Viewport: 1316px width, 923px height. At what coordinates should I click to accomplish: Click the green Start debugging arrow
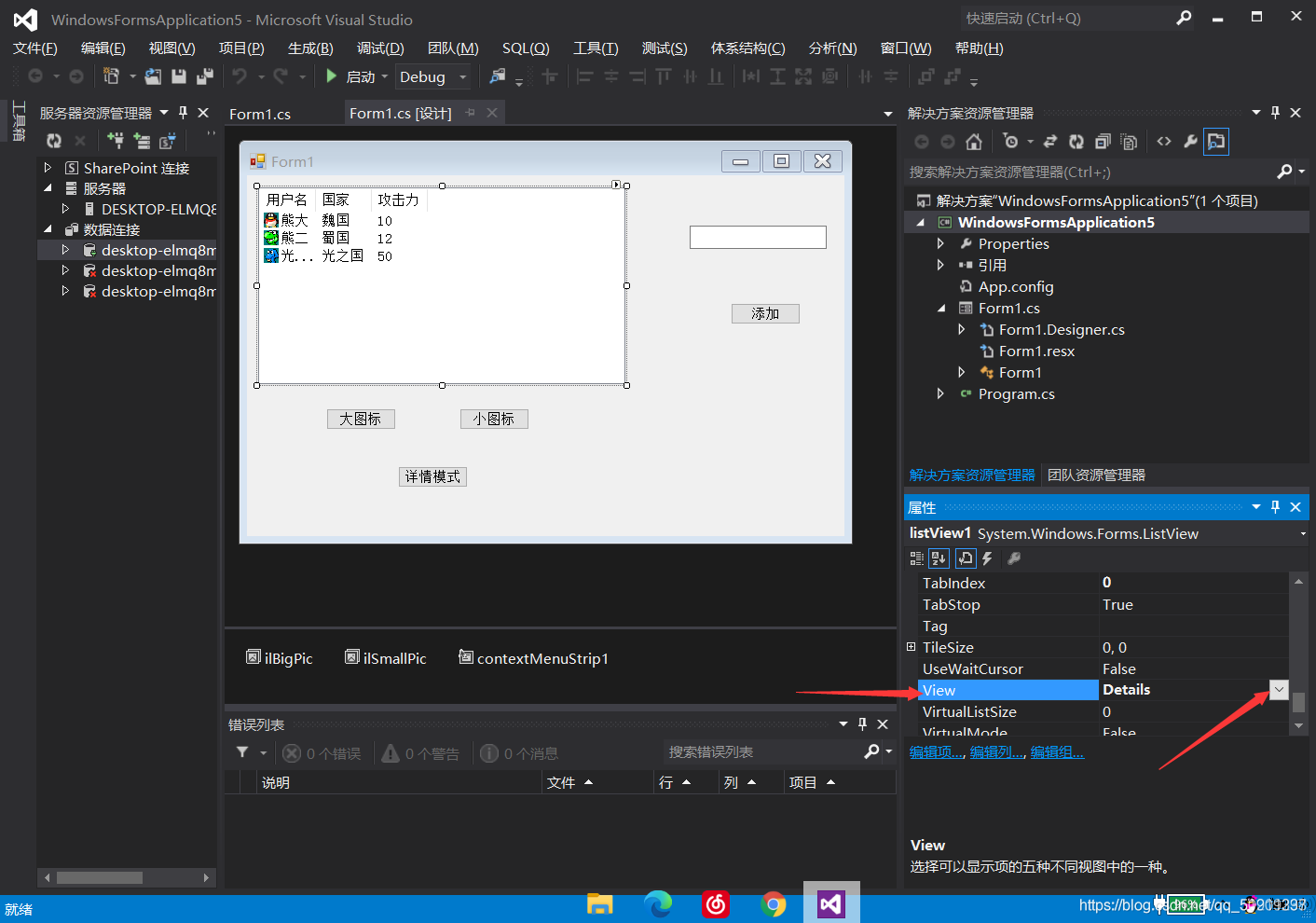331,76
